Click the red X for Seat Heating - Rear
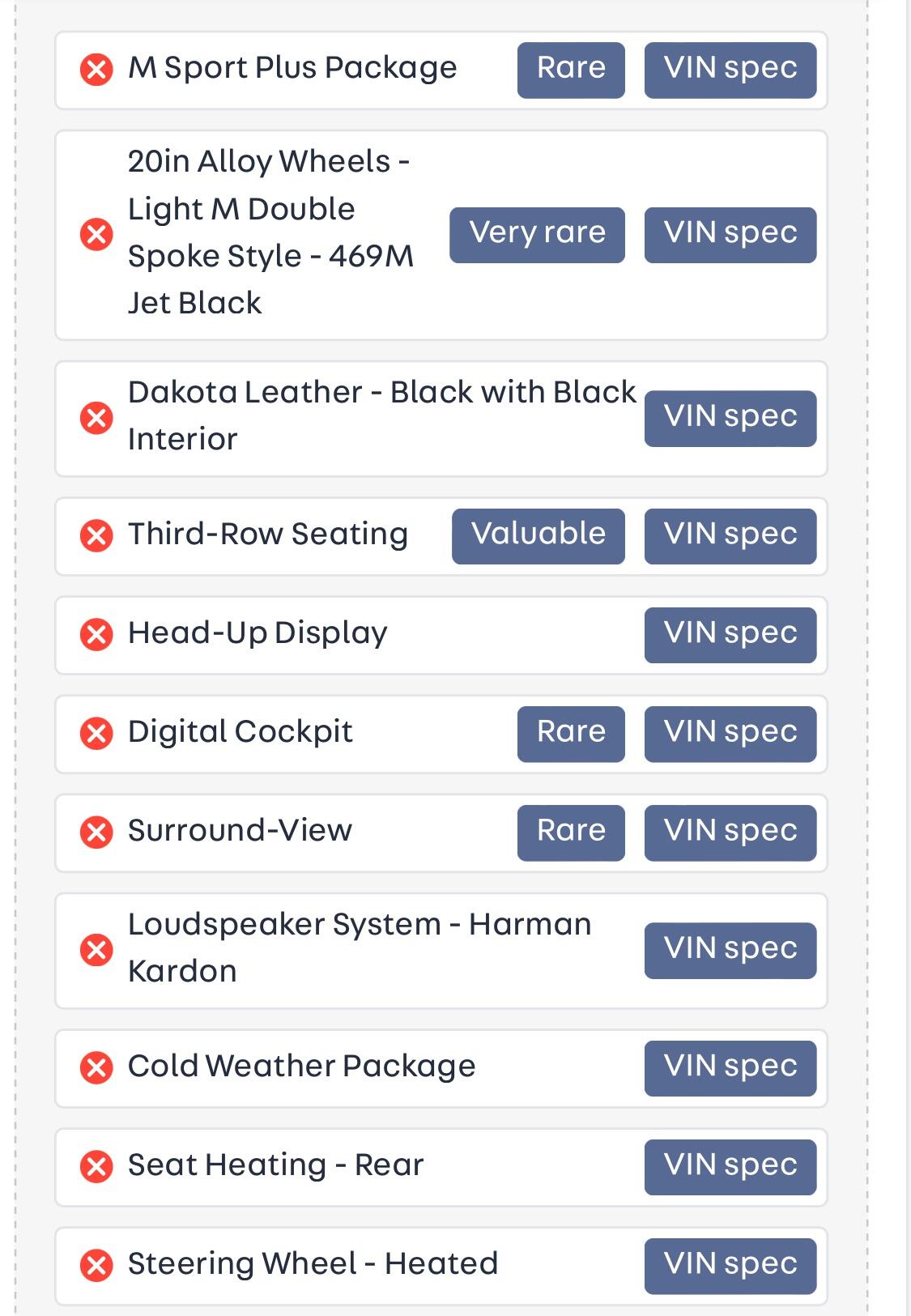 pyautogui.click(x=96, y=1166)
